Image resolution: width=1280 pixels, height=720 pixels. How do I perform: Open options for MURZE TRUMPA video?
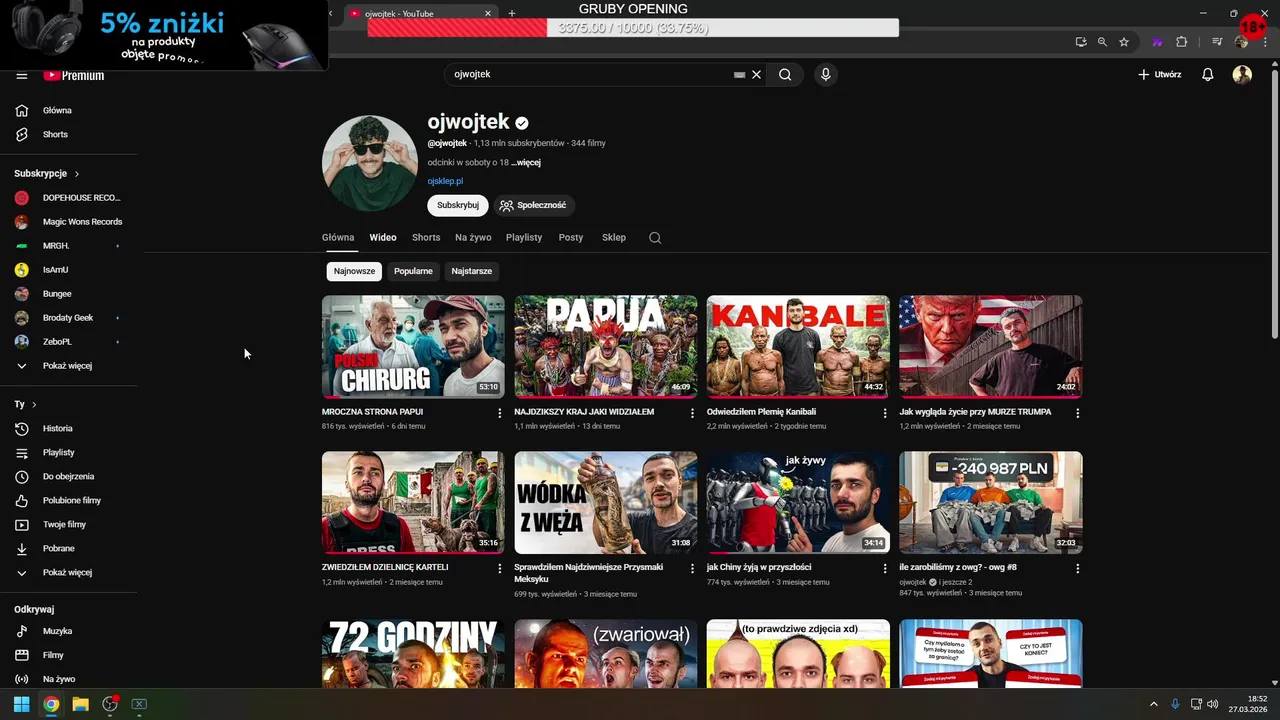click(1077, 413)
